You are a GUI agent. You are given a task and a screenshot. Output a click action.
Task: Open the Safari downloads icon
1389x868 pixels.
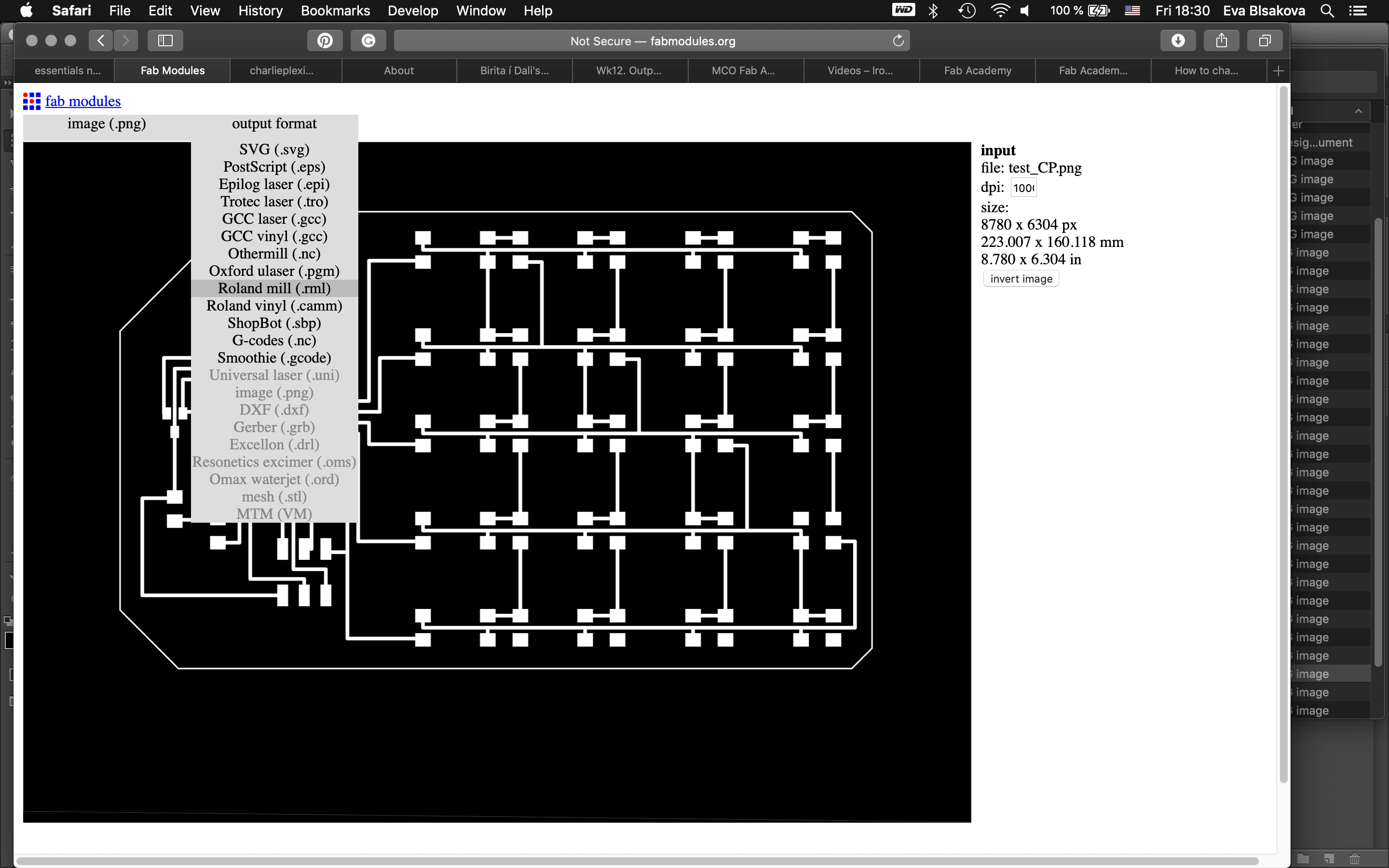click(x=1178, y=41)
